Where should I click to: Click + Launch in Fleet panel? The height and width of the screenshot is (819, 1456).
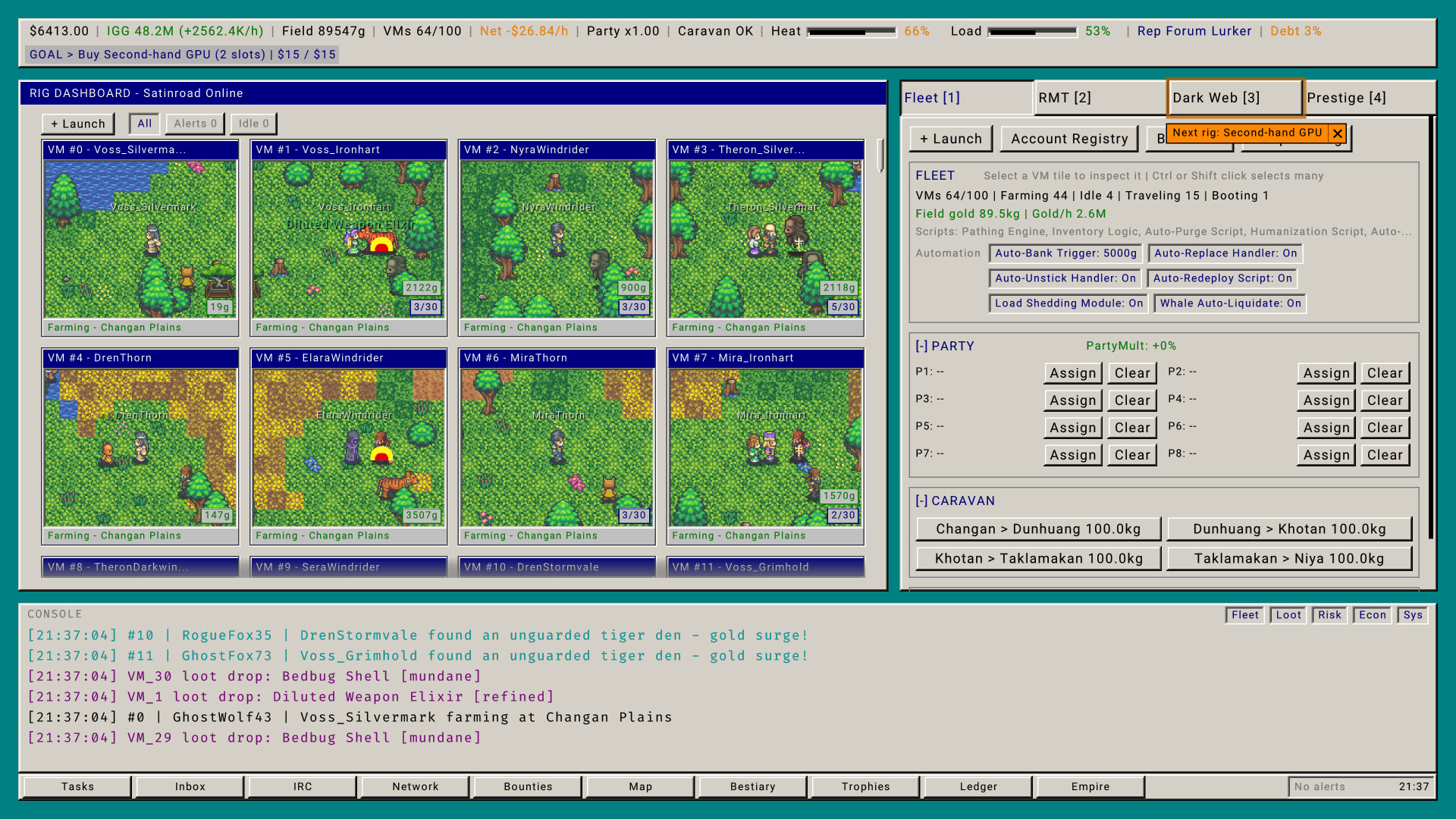point(951,139)
